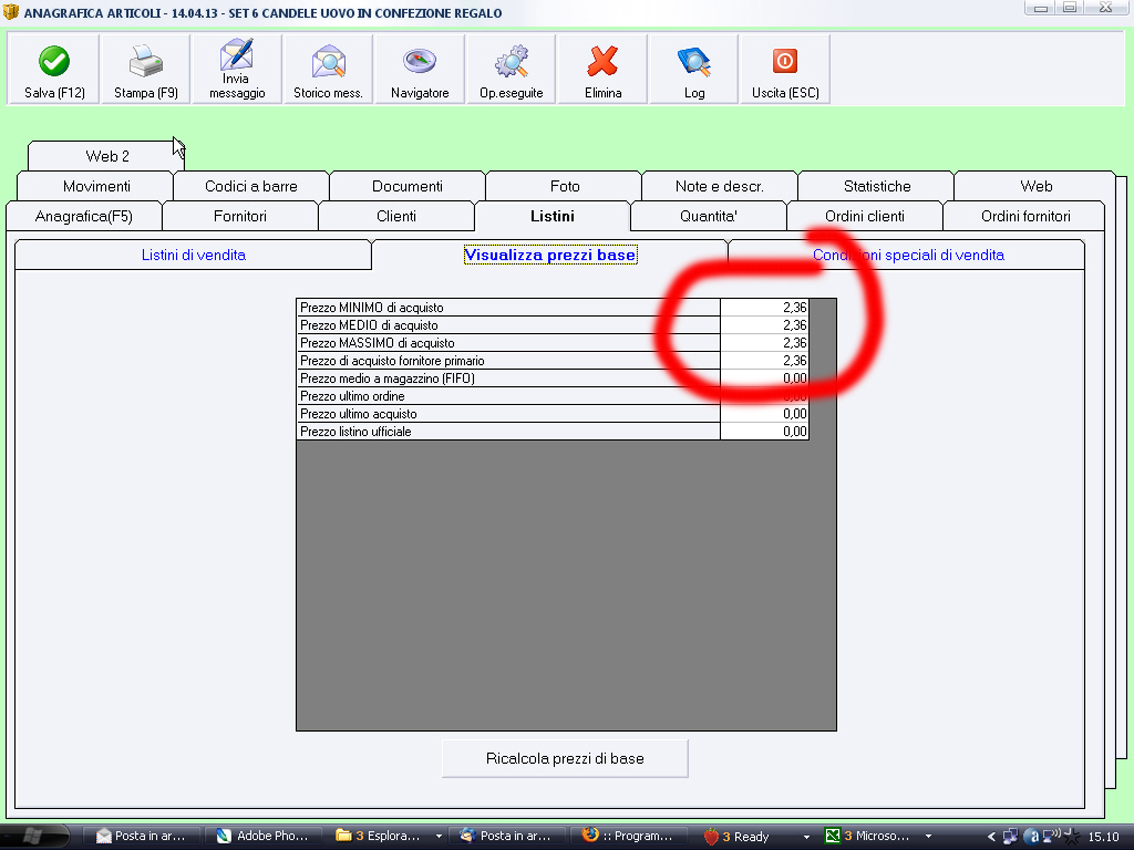Expand hidden system tray icons arrow
The height and width of the screenshot is (850, 1134).
pos(991,836)
